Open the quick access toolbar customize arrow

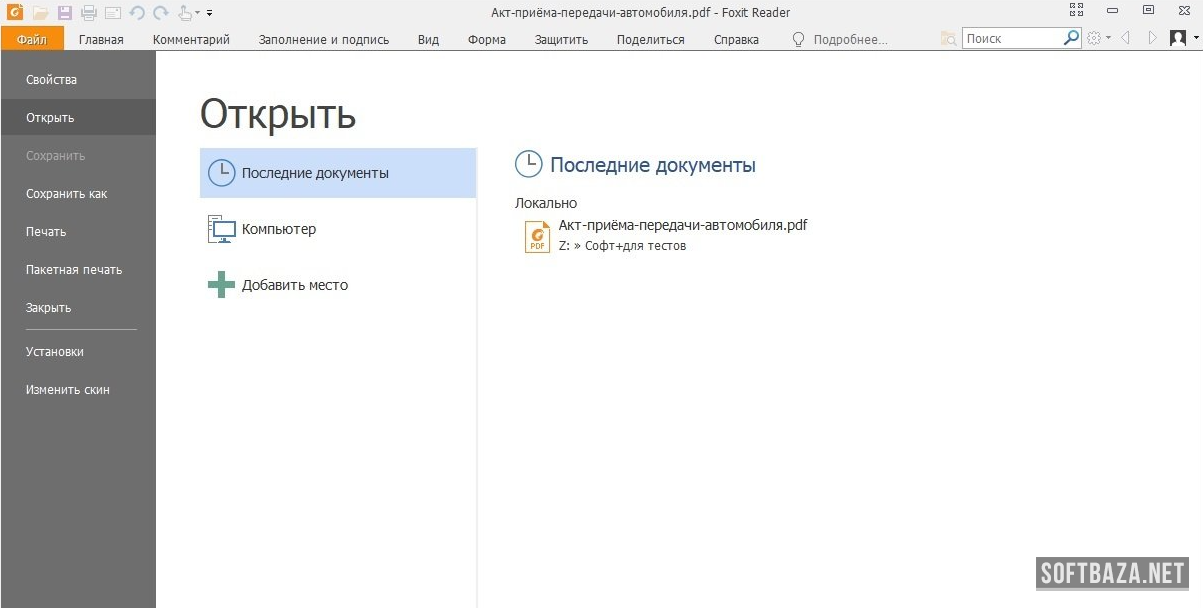click(210, 13)
